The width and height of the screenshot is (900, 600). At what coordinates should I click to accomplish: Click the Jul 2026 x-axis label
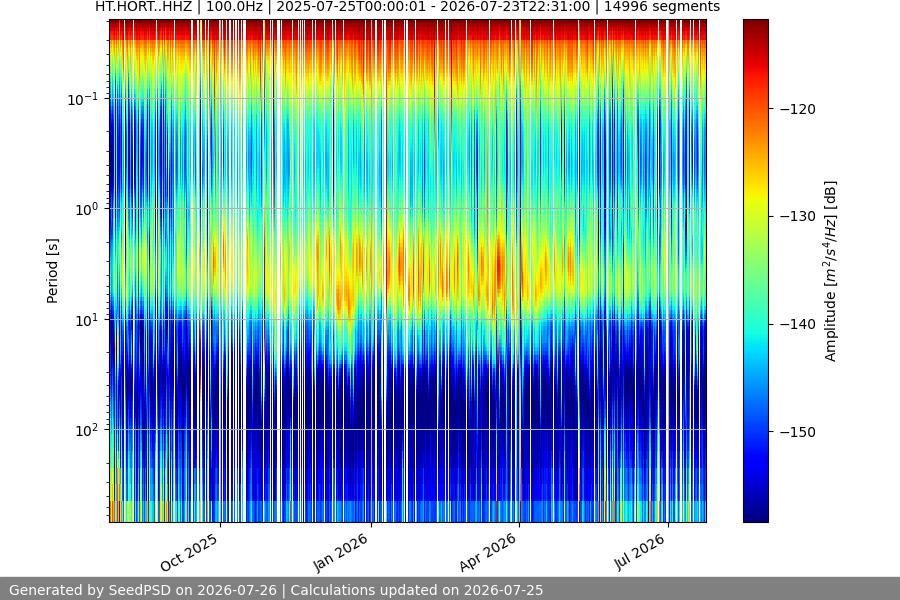pyautogui.click(x=639, y=552)
